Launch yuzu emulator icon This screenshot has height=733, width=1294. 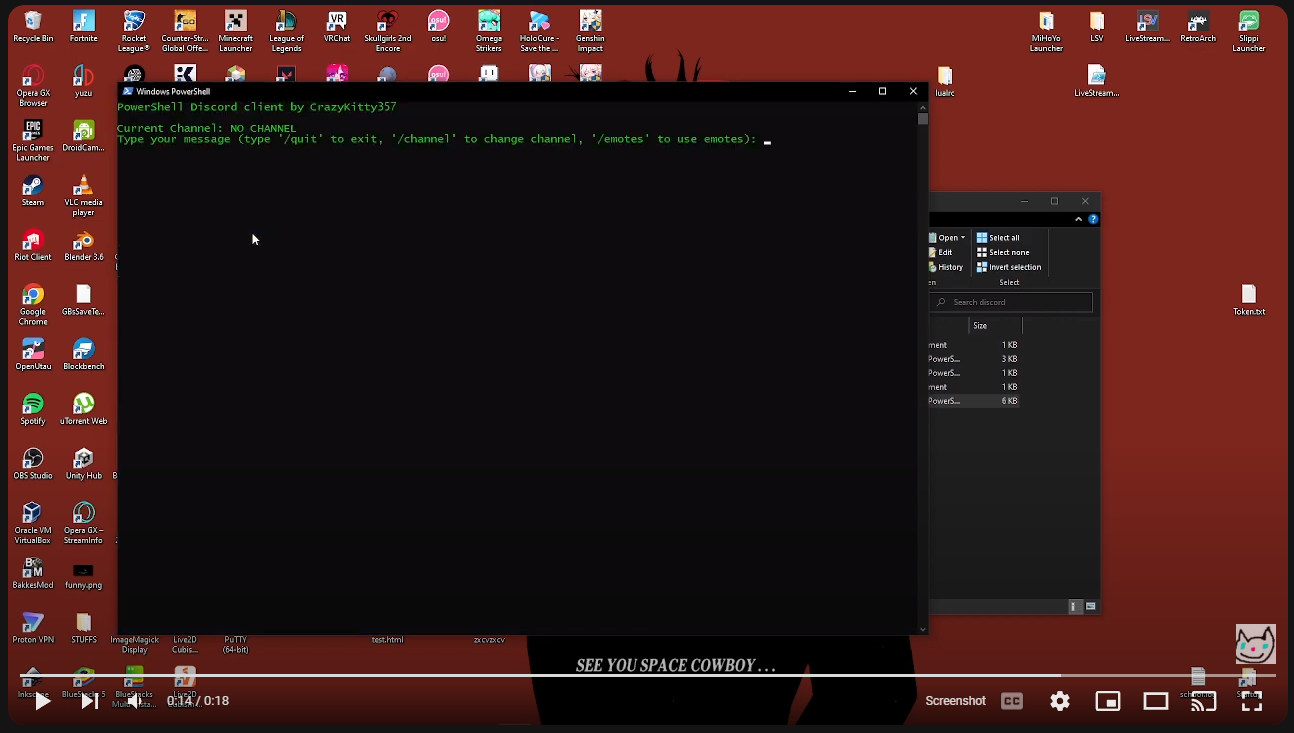pyautogui.click(x=84, y=82)
